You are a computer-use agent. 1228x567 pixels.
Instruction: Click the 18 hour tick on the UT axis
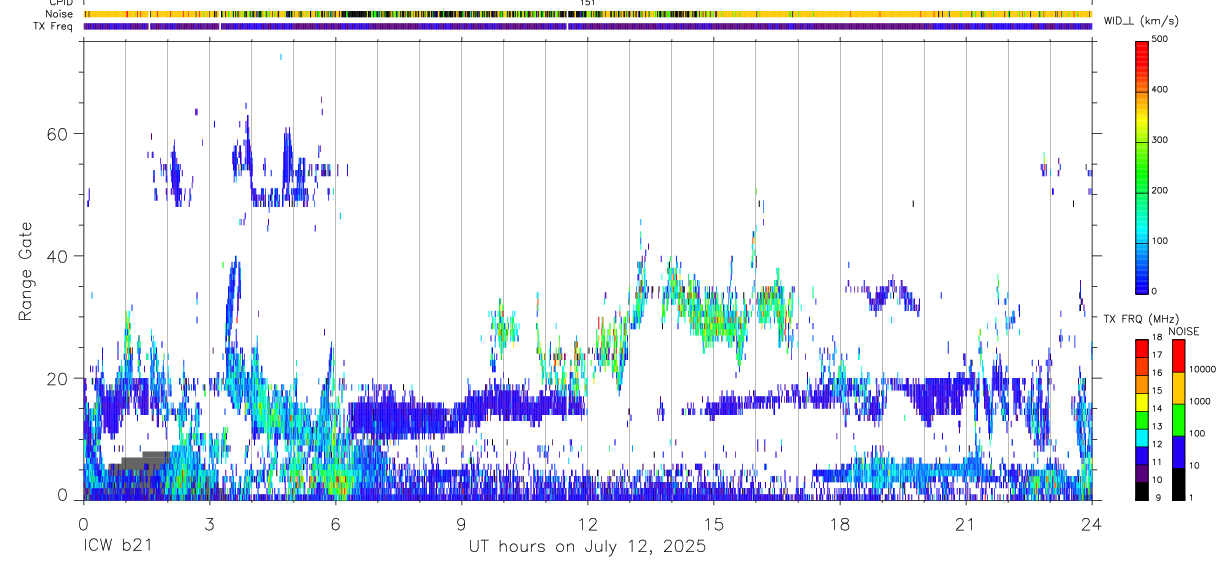pos(840,522)
